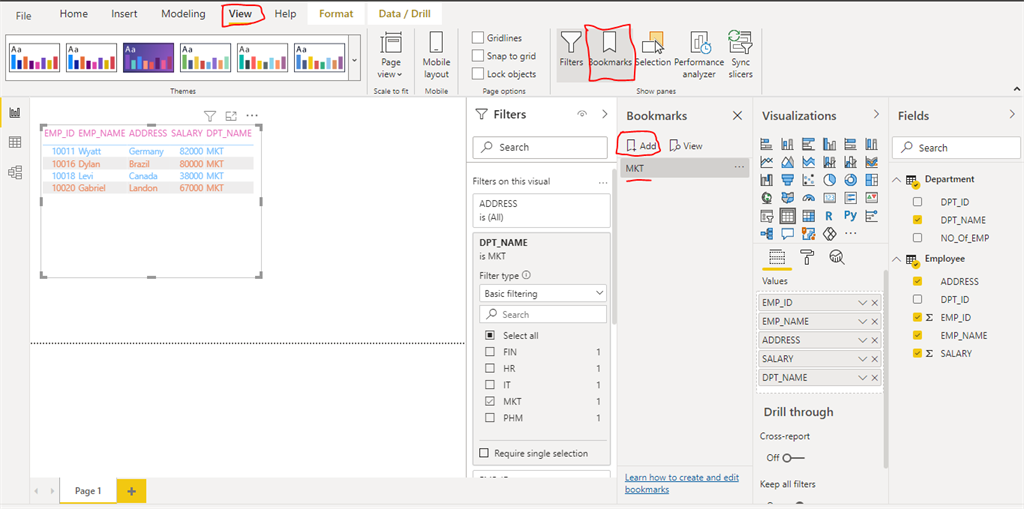Select the Q&A speech bubble visual
Viewport: 1024px width, 509px height.
pyautogui.click(x=788, y=233)
